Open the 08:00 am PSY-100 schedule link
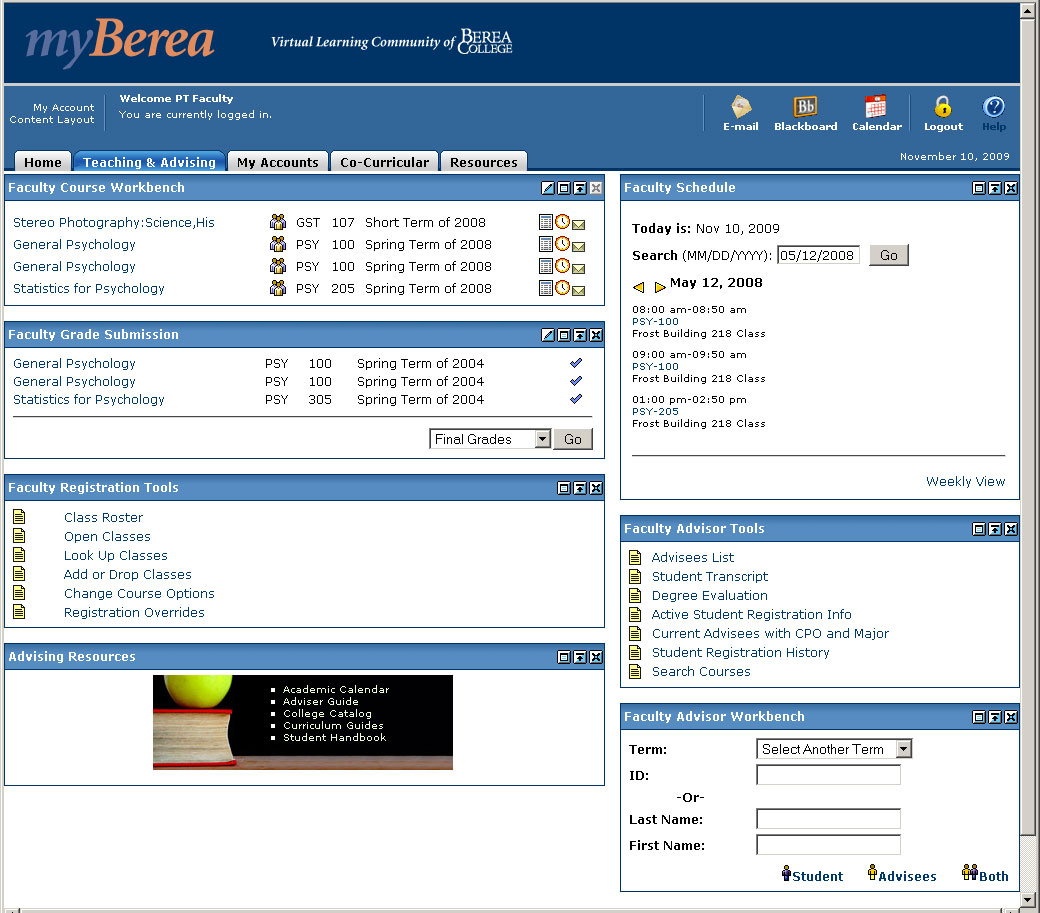 [x=655, y=322]
